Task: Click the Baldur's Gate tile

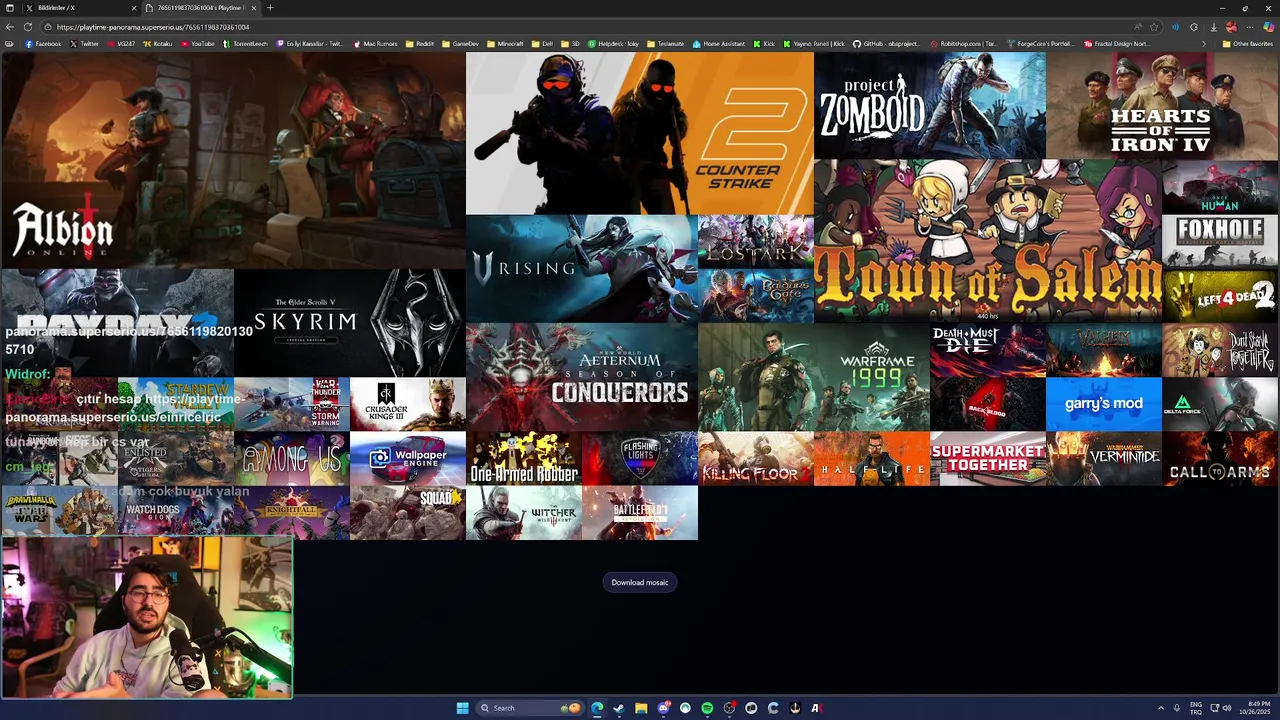Action: coord(755,295)
